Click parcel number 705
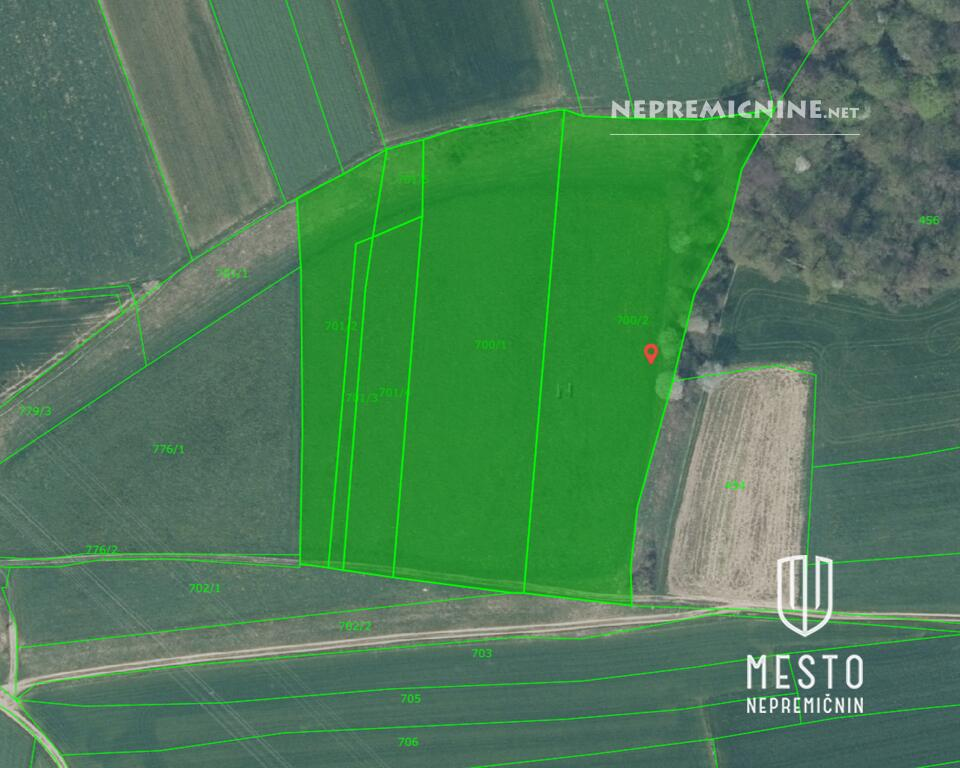This screenshot has height=768, width=960. (x=410, y=699)
